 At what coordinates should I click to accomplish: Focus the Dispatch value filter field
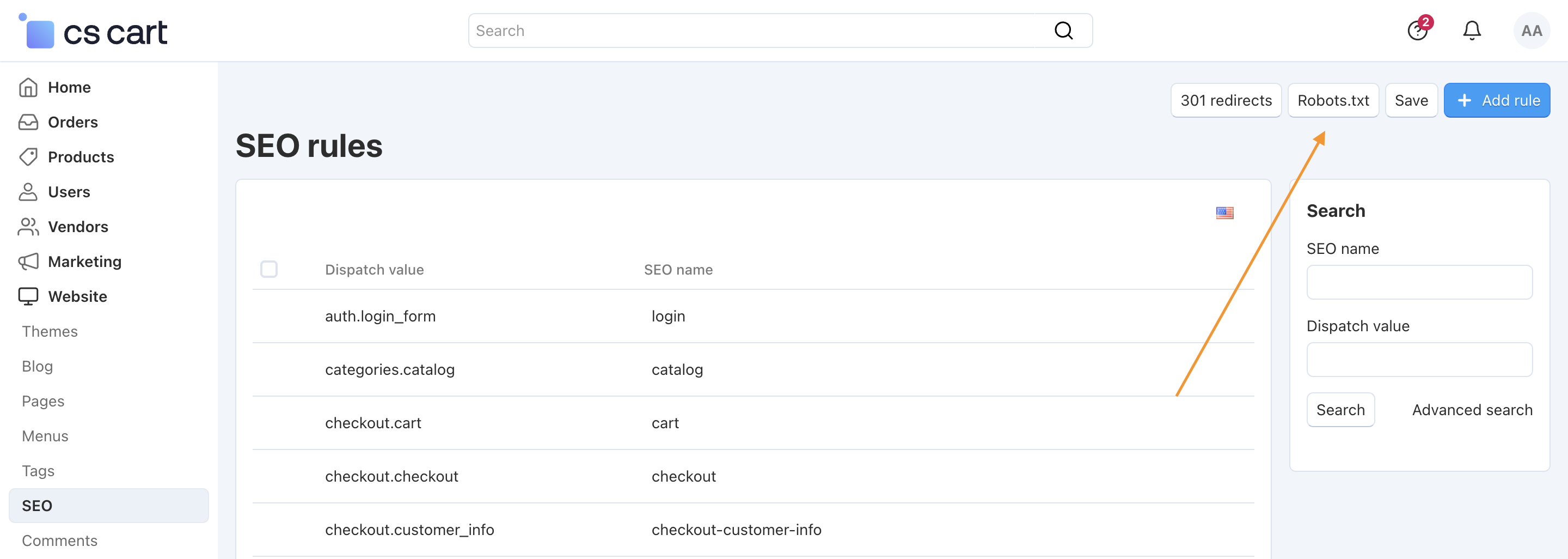pyautogui.click(x=1419, y=359)
